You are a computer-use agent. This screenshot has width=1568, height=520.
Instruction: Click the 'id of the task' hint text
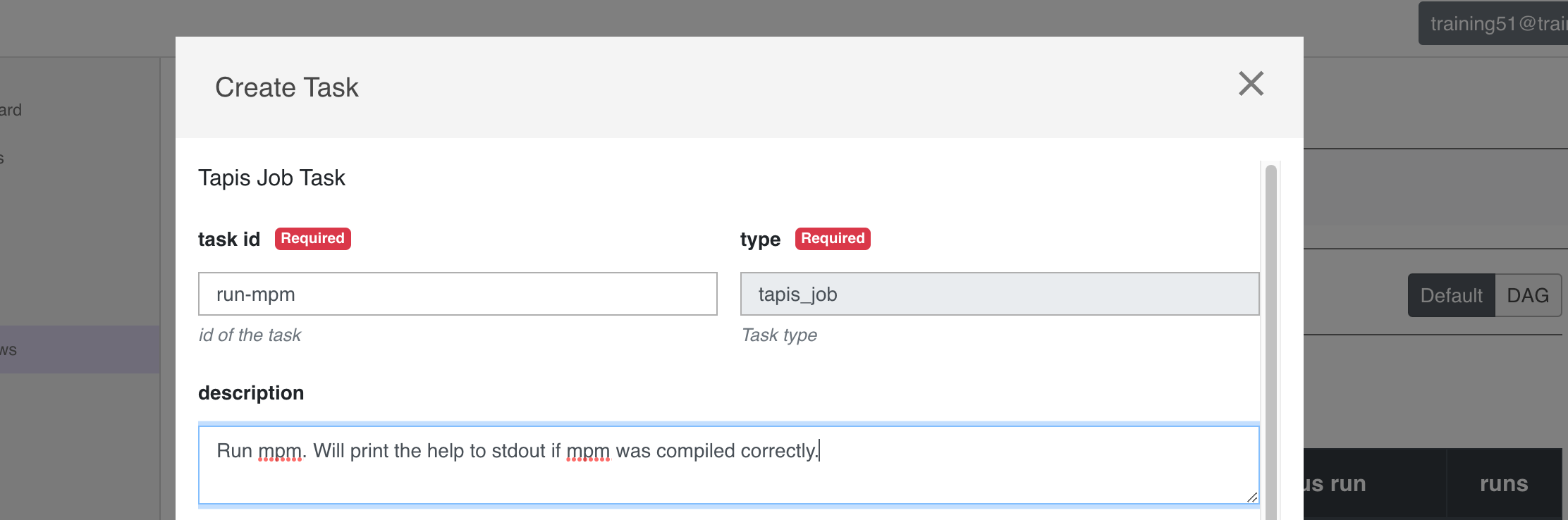[x=250, y=335]
